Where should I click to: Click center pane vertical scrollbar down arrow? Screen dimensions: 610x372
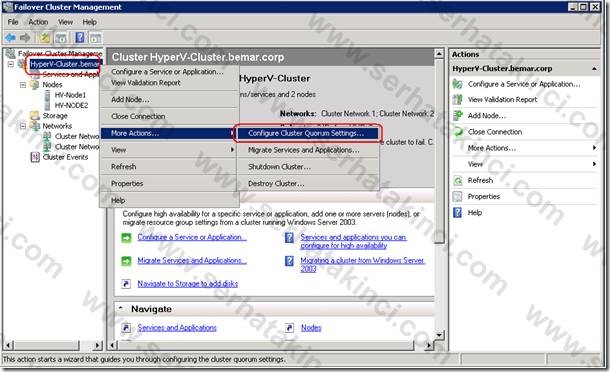439,335
